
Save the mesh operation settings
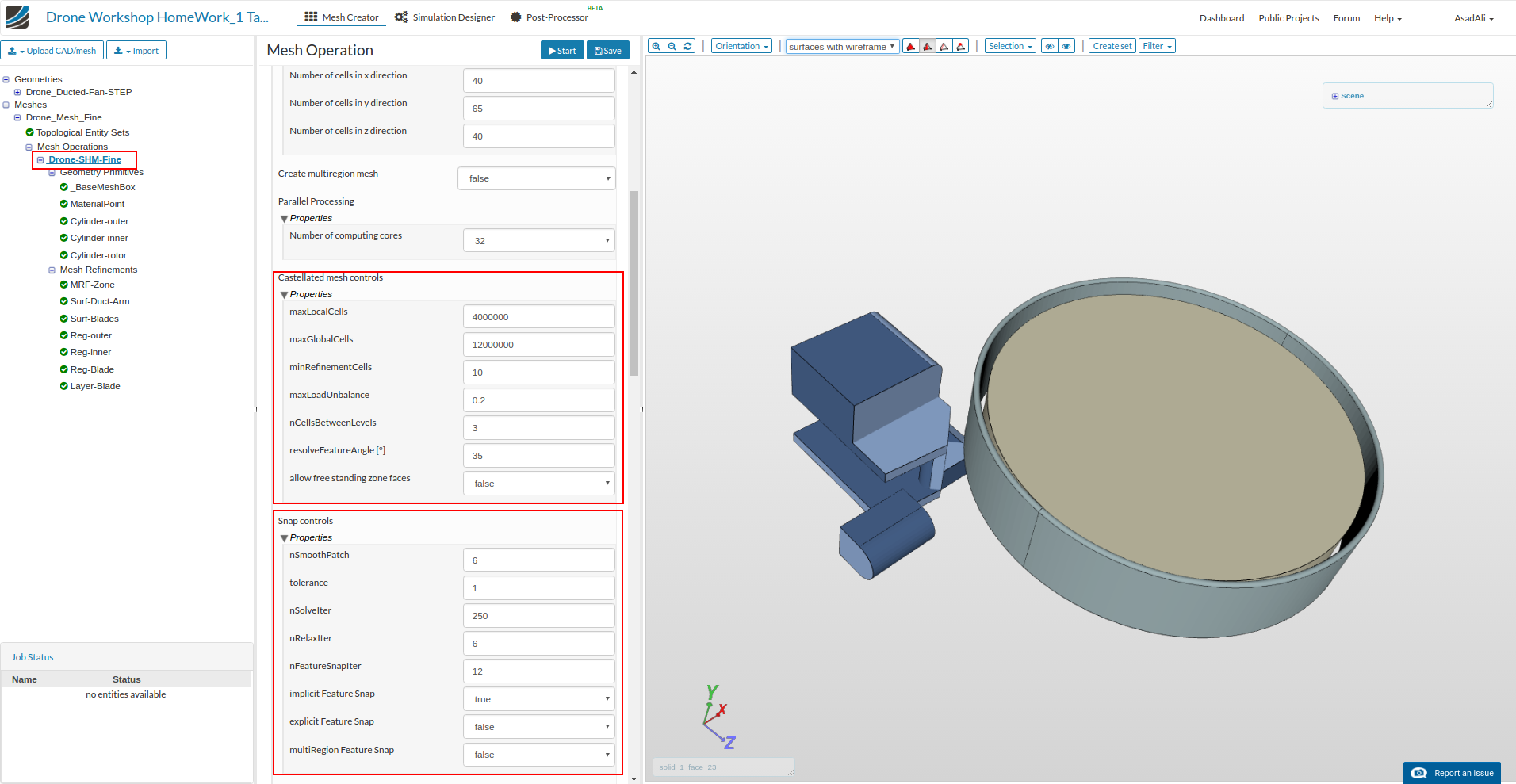pos(608,51)
